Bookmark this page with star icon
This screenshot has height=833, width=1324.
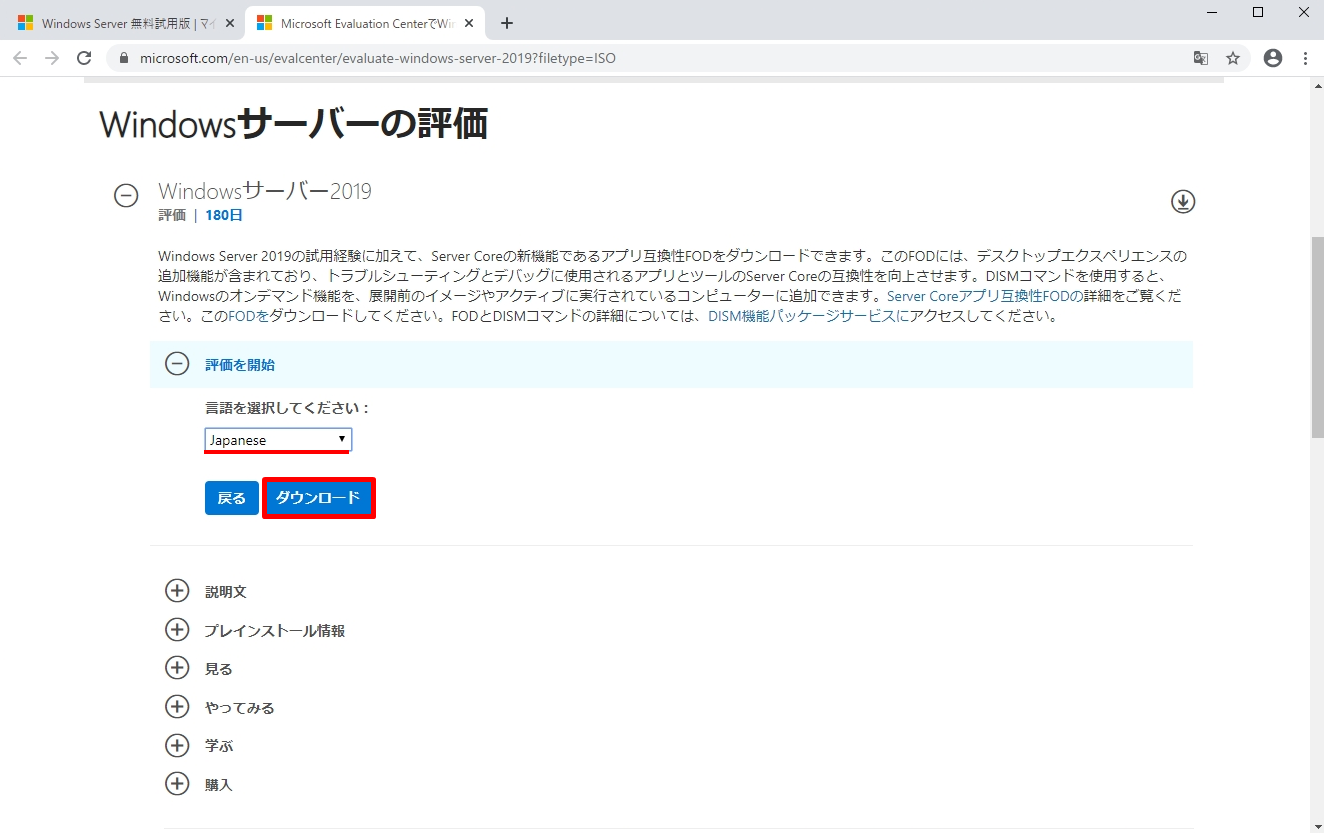[1233, 58]
